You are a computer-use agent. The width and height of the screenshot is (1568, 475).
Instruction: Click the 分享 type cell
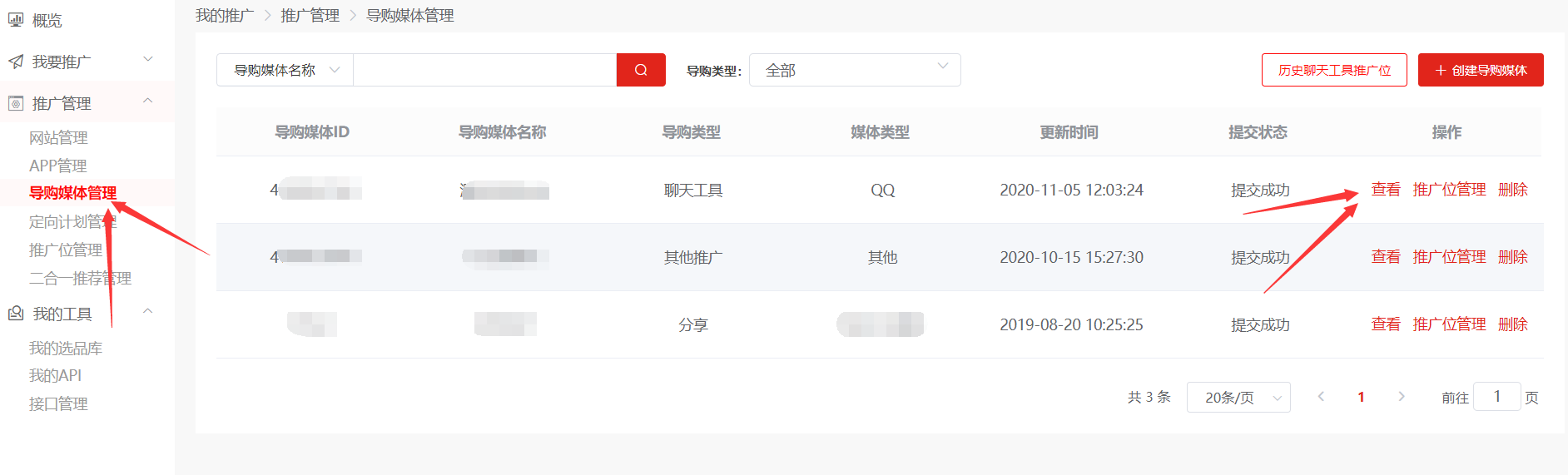pos(693,325)
